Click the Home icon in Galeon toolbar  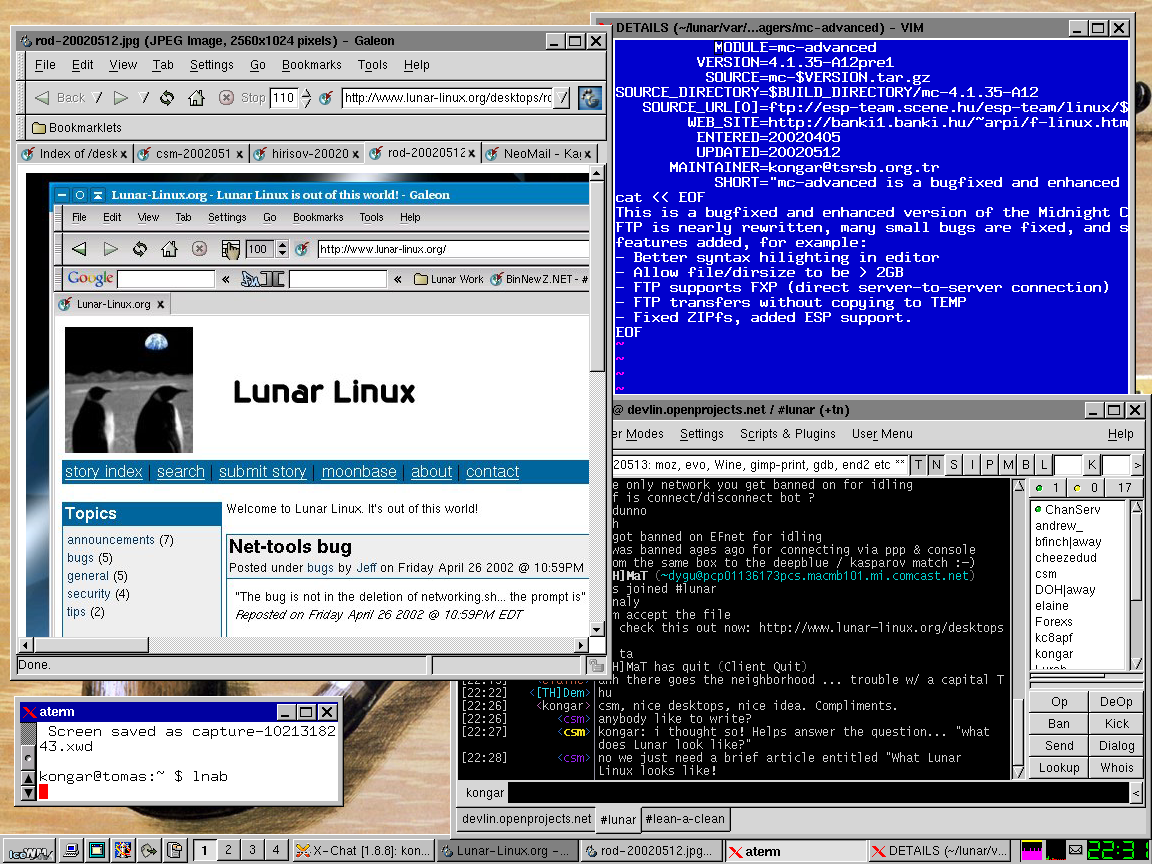196,98
